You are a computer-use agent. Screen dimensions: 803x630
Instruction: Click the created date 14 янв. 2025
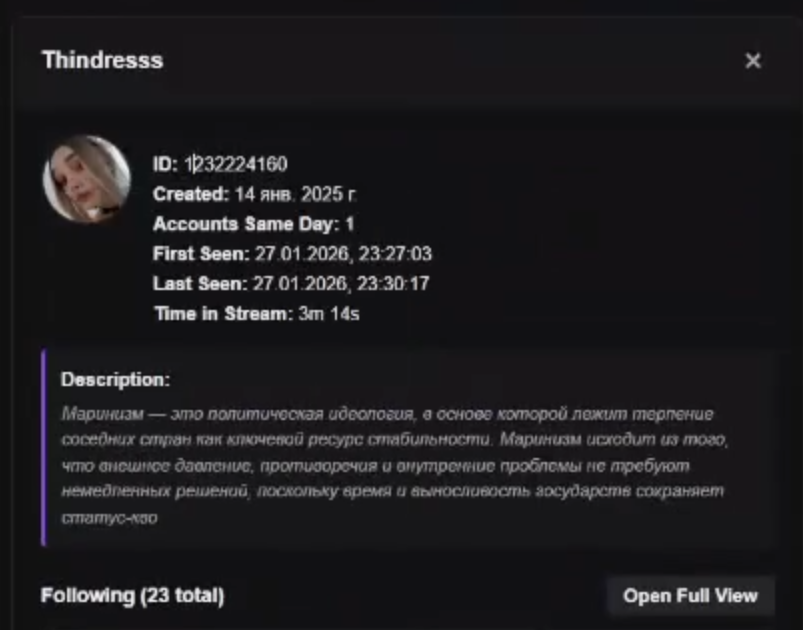tap(296, 194)
